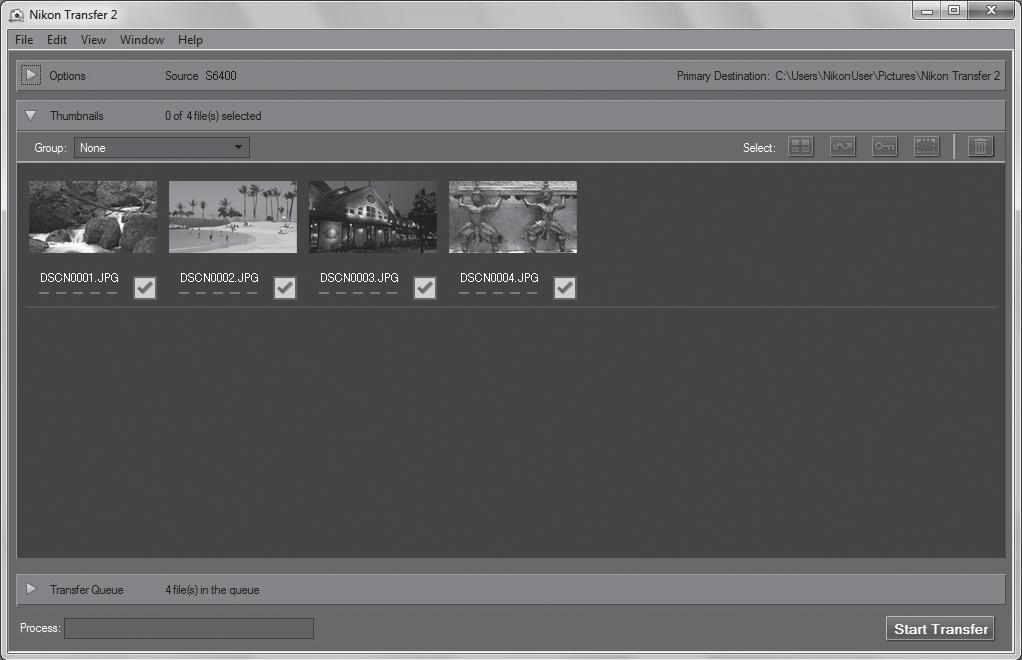Image resolution: width=1022 pixels, height=660 pixels.
Task: Click the Start Transfer button
Action: [940, 629]
